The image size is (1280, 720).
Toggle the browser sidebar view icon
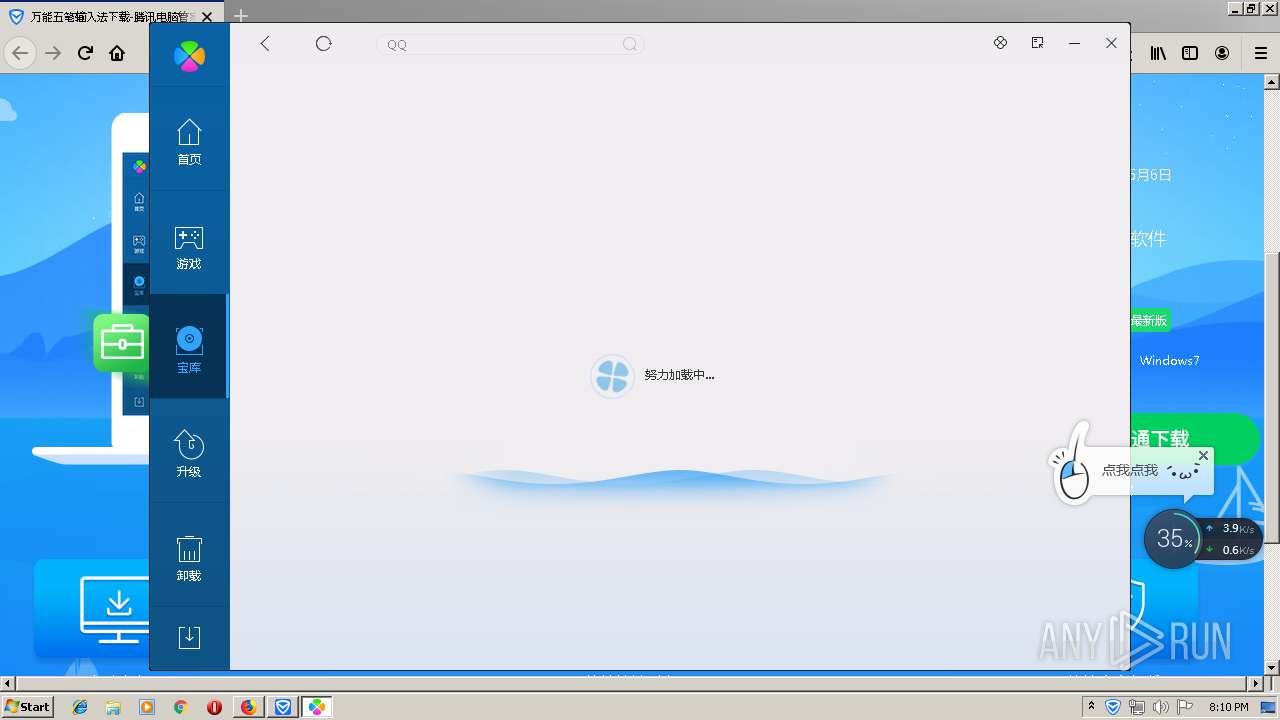coord(1190,53)
